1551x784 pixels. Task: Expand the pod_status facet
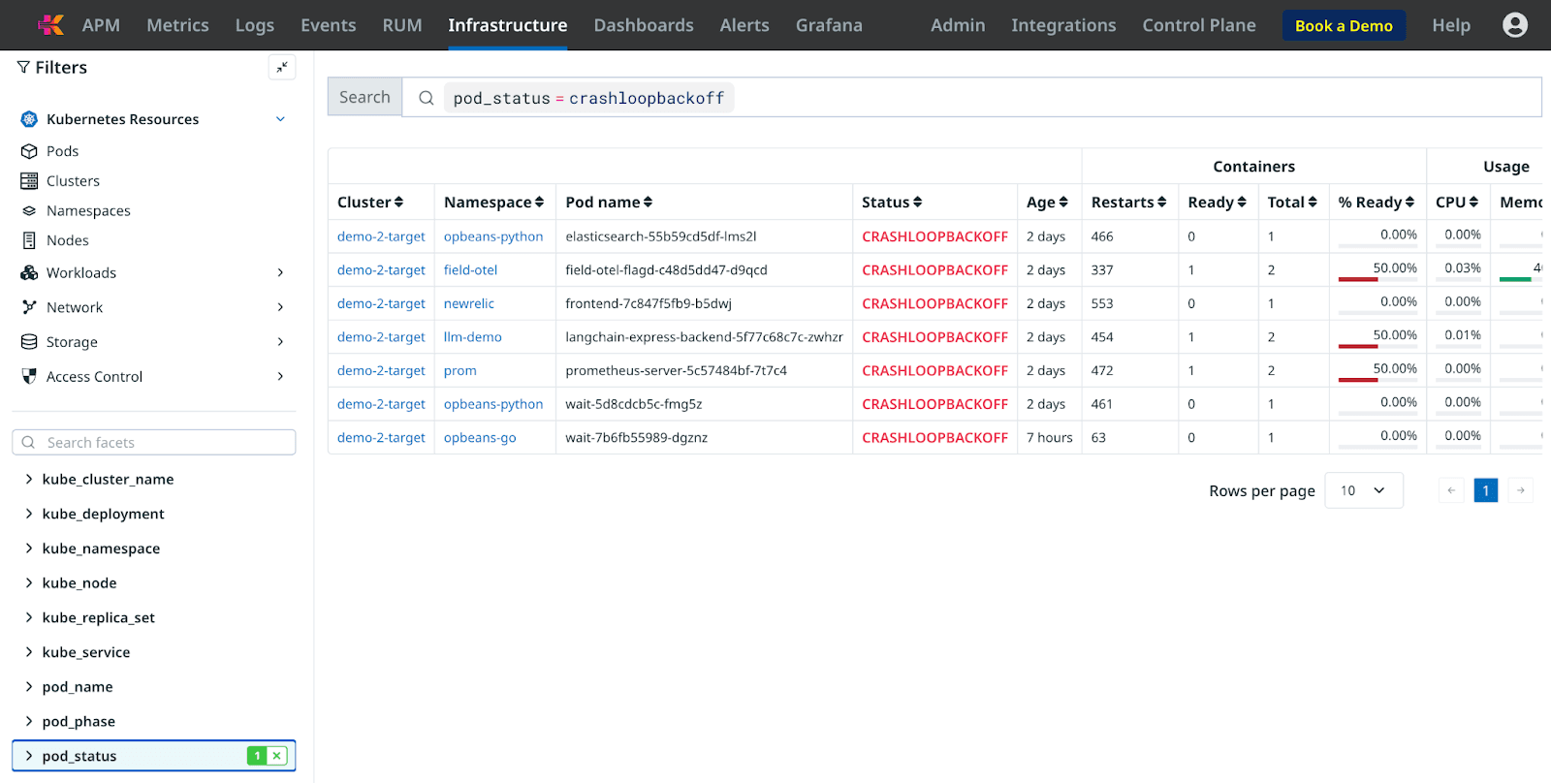click(29, 756)
